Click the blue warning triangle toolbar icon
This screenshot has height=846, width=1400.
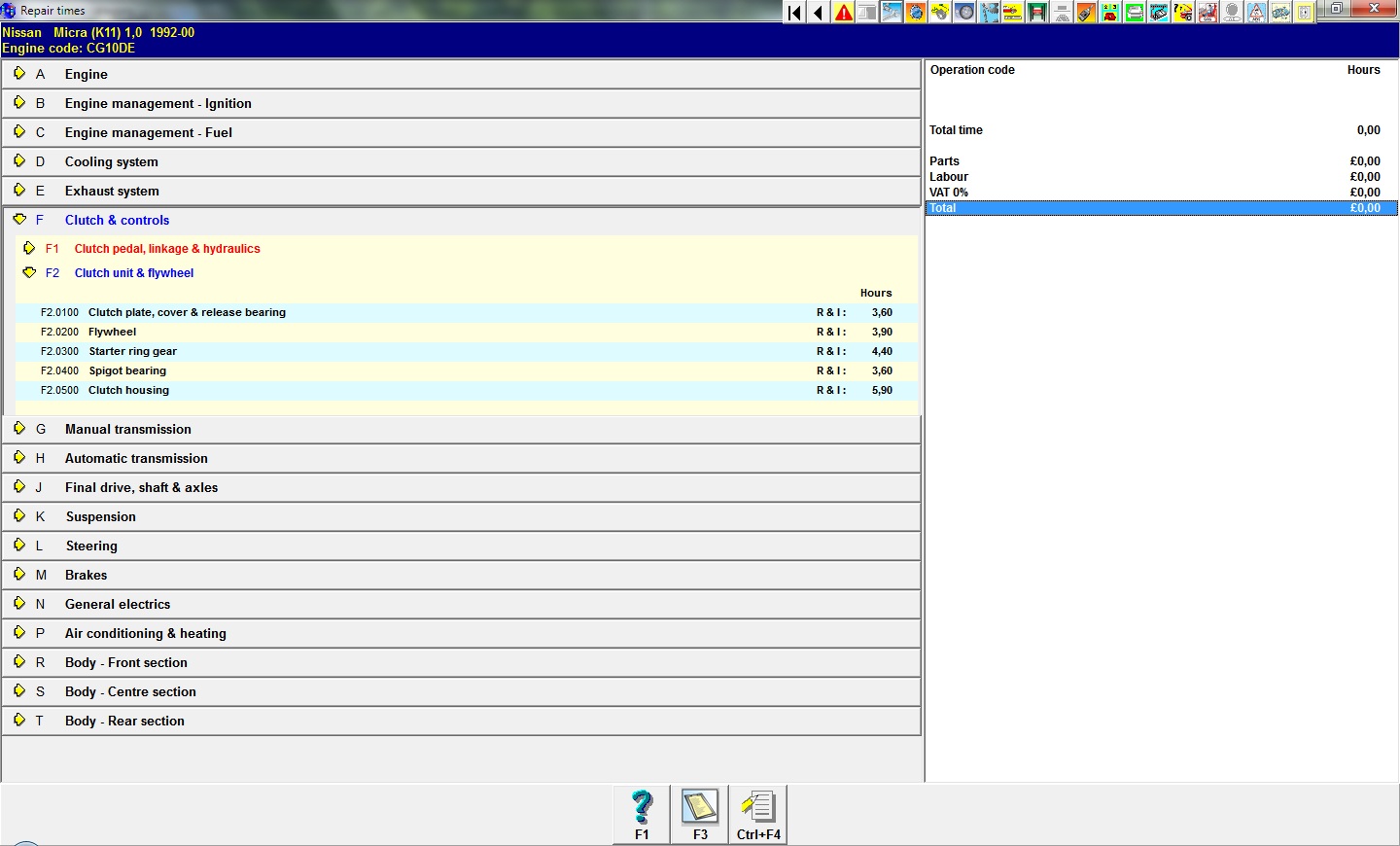[x=1256, y=12]
